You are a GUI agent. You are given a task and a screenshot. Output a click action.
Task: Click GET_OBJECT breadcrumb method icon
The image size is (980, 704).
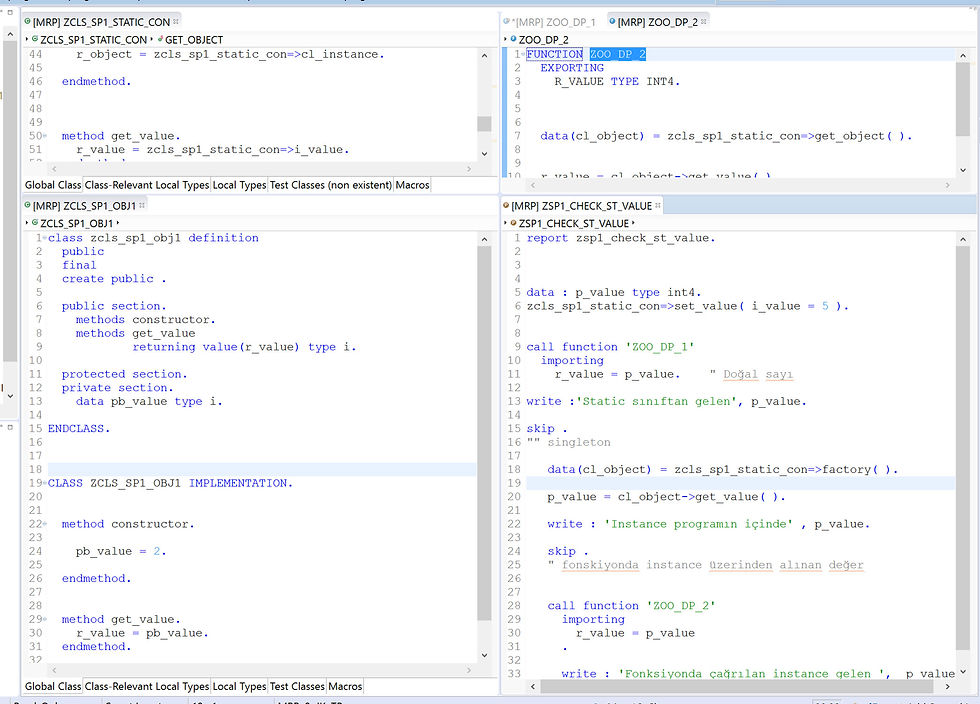click(x=160, y=39)
